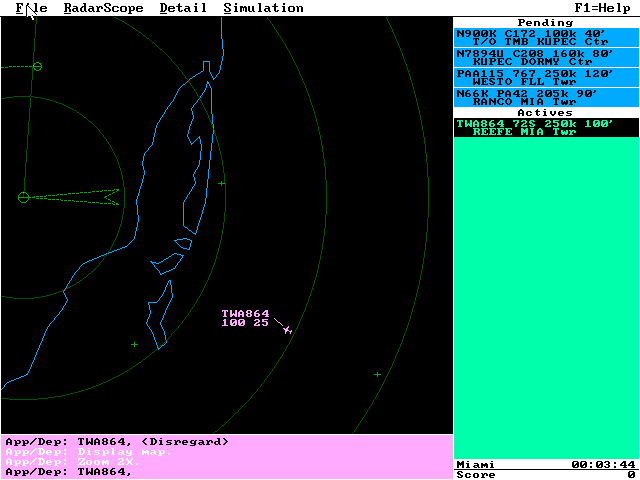Click the command line 'App/Dep: TWA864,' at bottom
640x480 pixels.
pyautogui.click(x=69, y=472)
